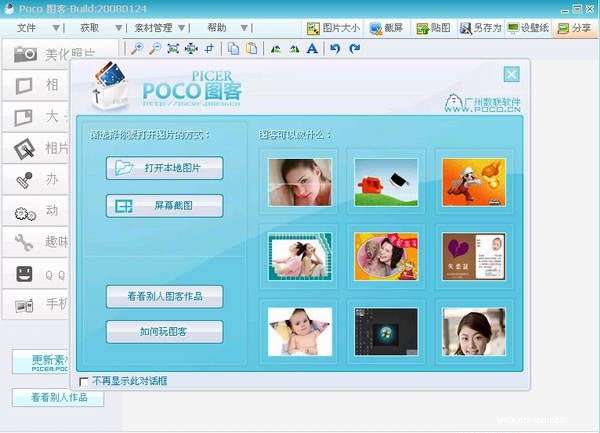600x433 pixels.
Task: Click the 看看别人作品 button in main window
Action: [58, 397]
